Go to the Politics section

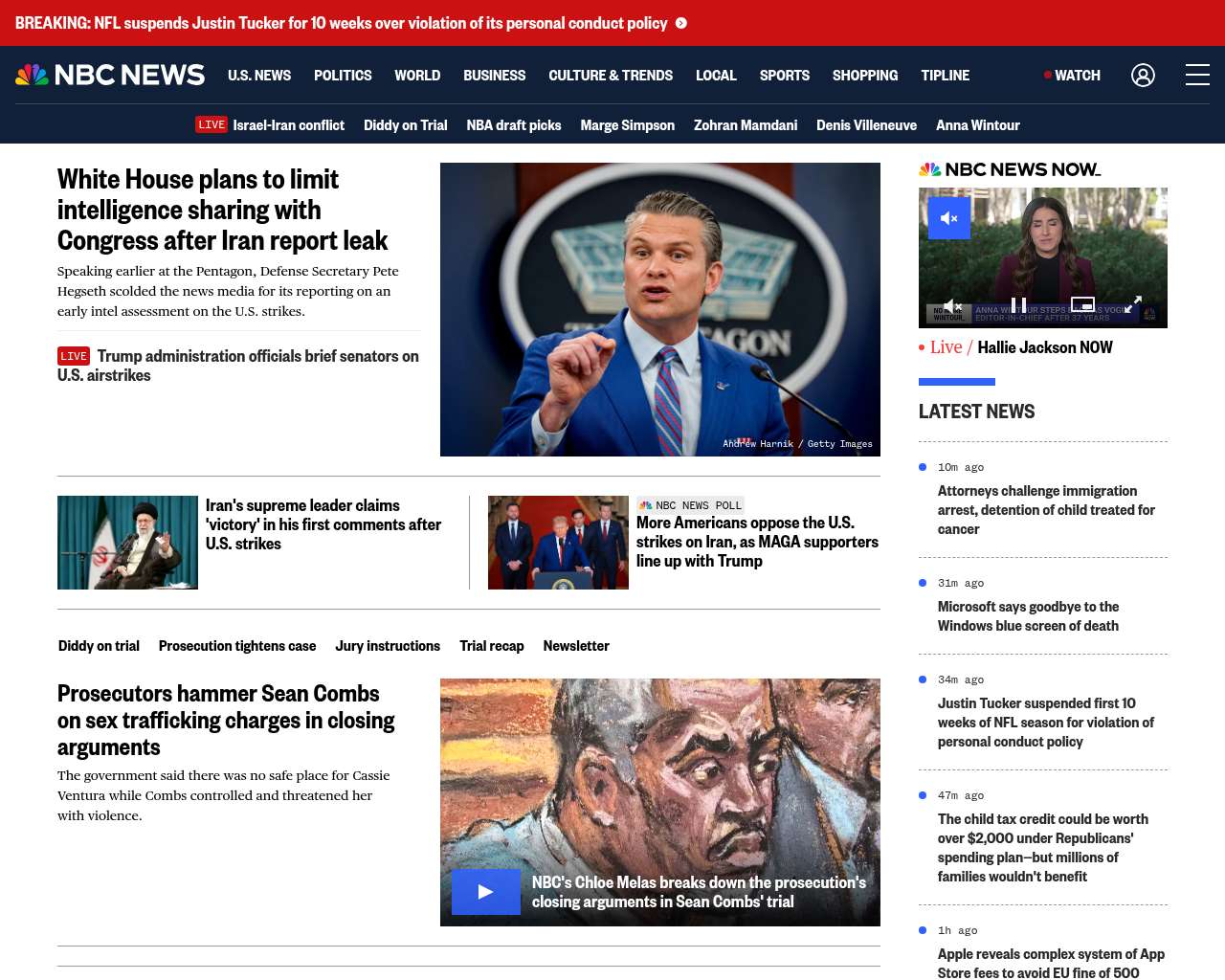[343, 75]
